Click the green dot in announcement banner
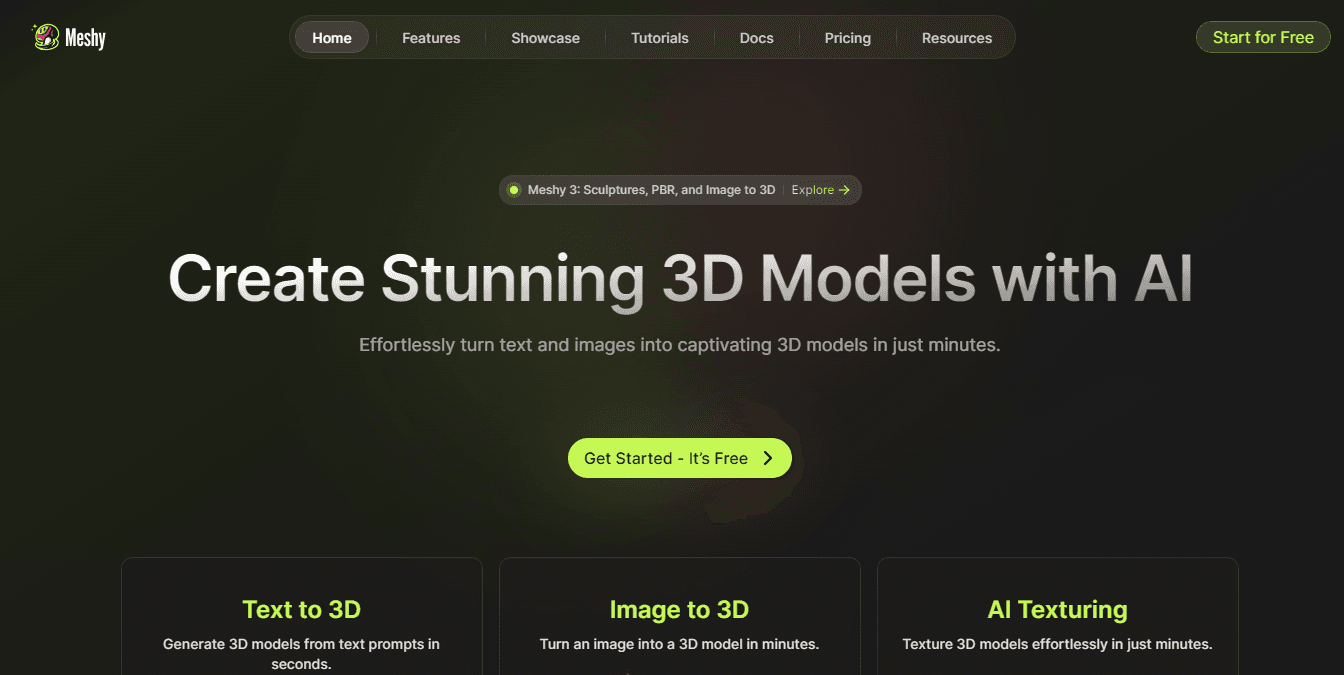The image size is (1344, 675). [x=514, y=190]
